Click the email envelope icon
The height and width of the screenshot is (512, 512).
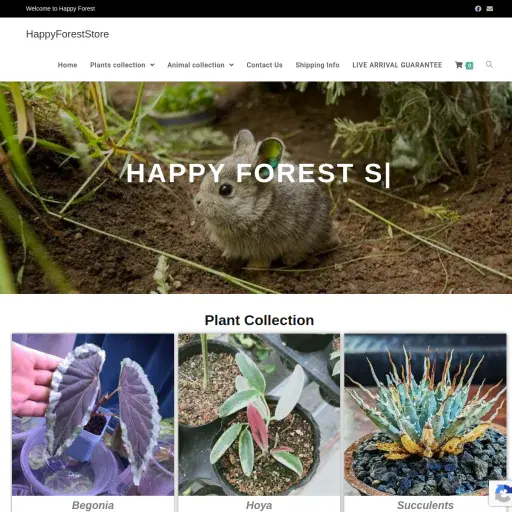[490, 9]
